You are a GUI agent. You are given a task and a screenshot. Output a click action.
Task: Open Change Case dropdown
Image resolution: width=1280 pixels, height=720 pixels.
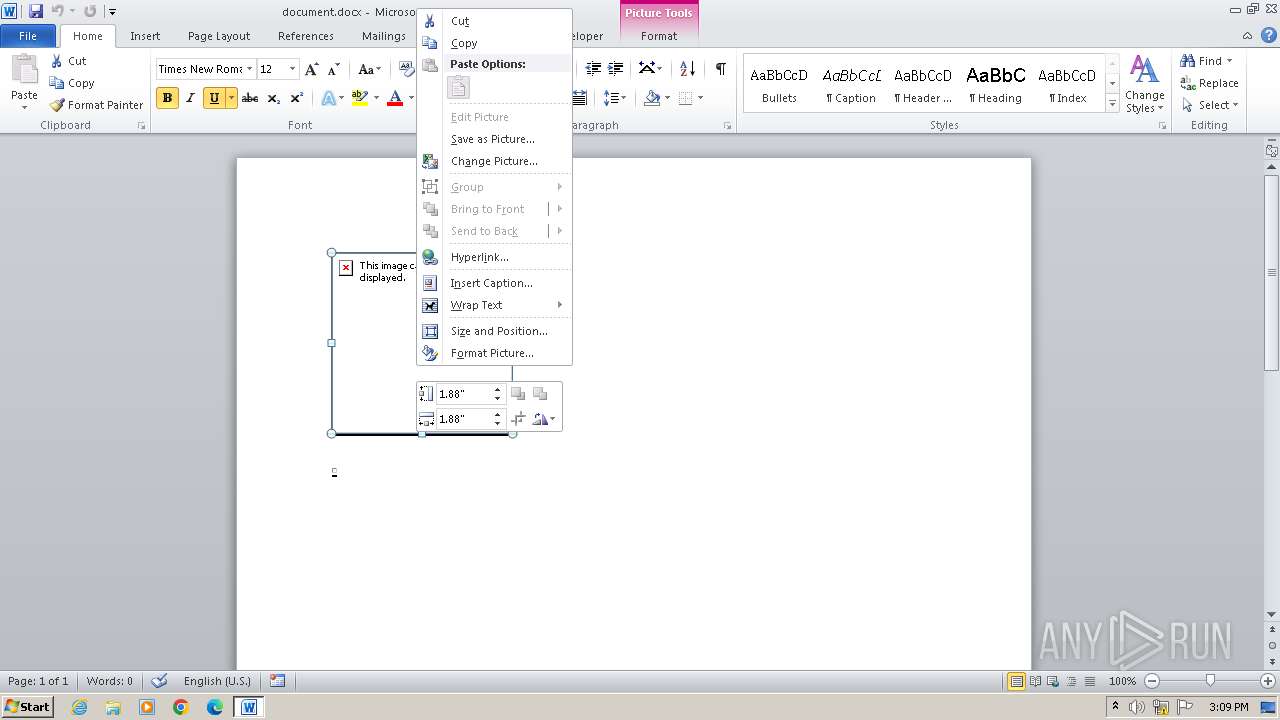pos(369,69)
